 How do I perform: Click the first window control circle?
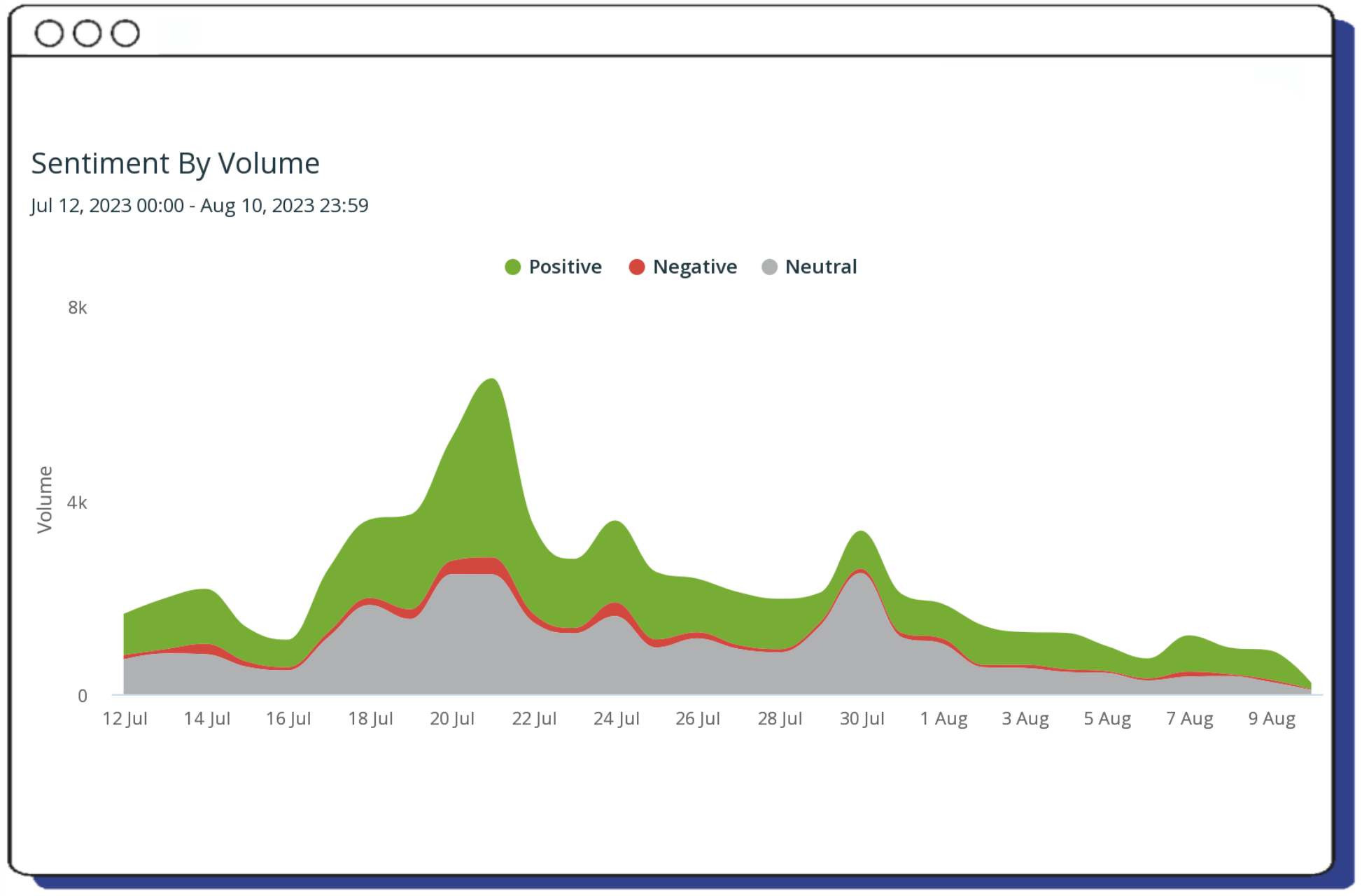tap(49, 33)
